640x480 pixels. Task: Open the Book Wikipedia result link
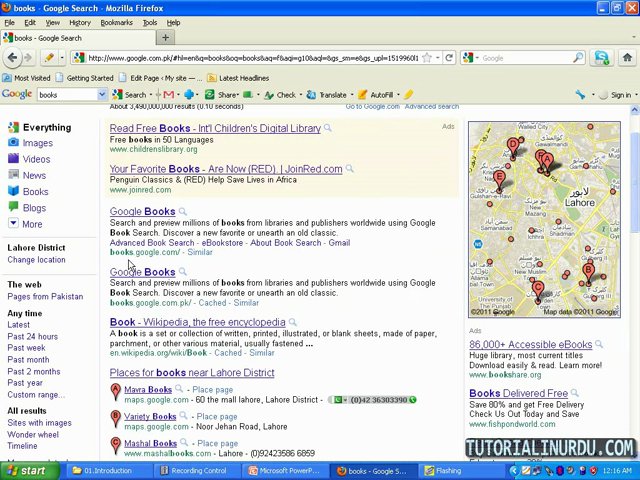coord(197,323)
